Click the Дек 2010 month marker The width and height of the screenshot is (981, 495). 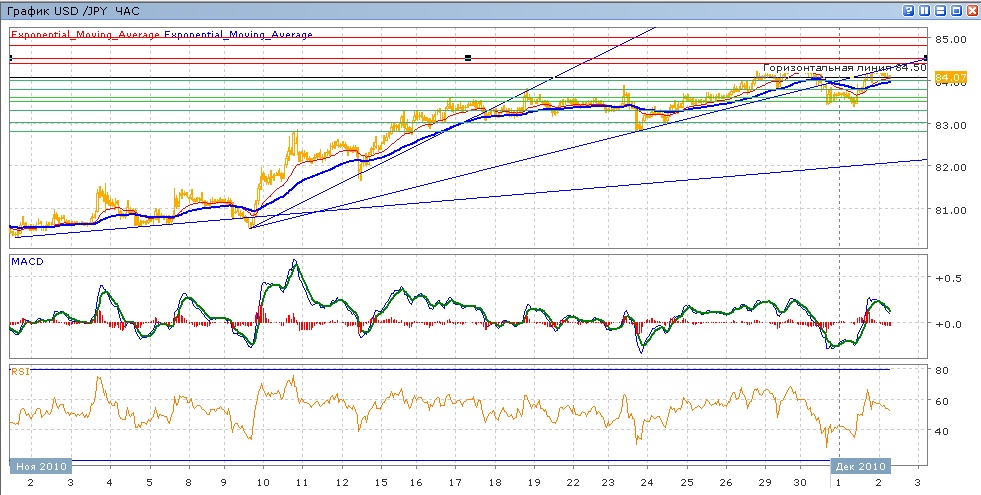click(859, 466)
